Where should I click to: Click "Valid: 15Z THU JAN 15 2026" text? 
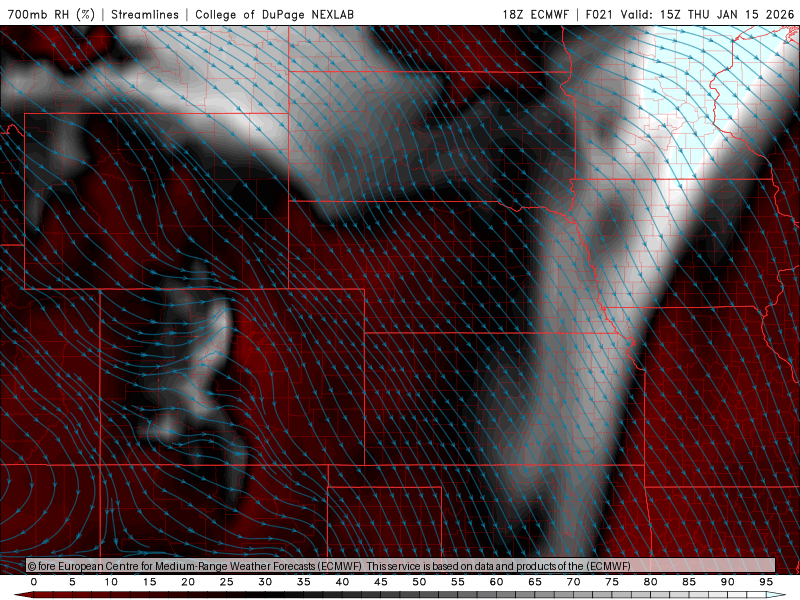point(707,14)
